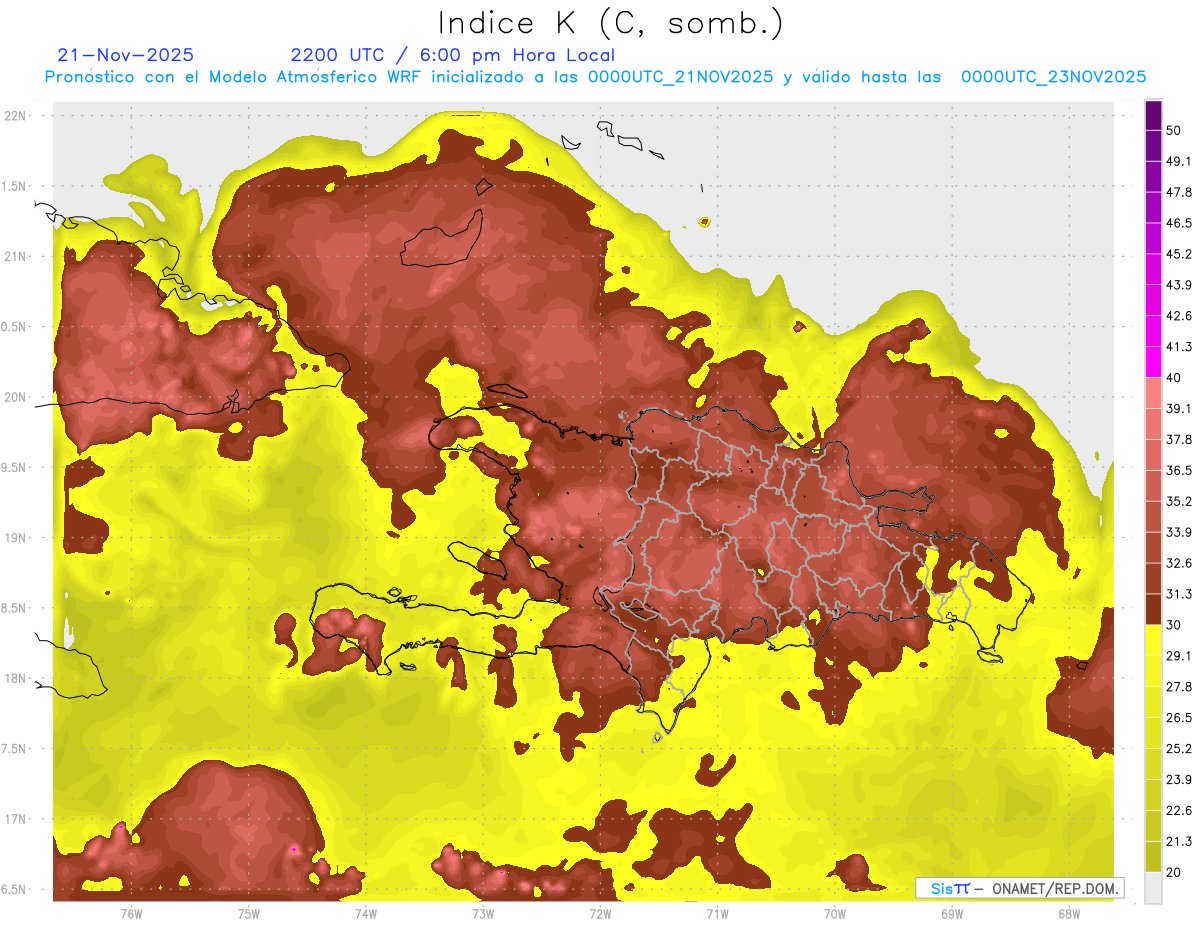
Task: Click the 17N latitude label
Action: (x=16, y=819)
